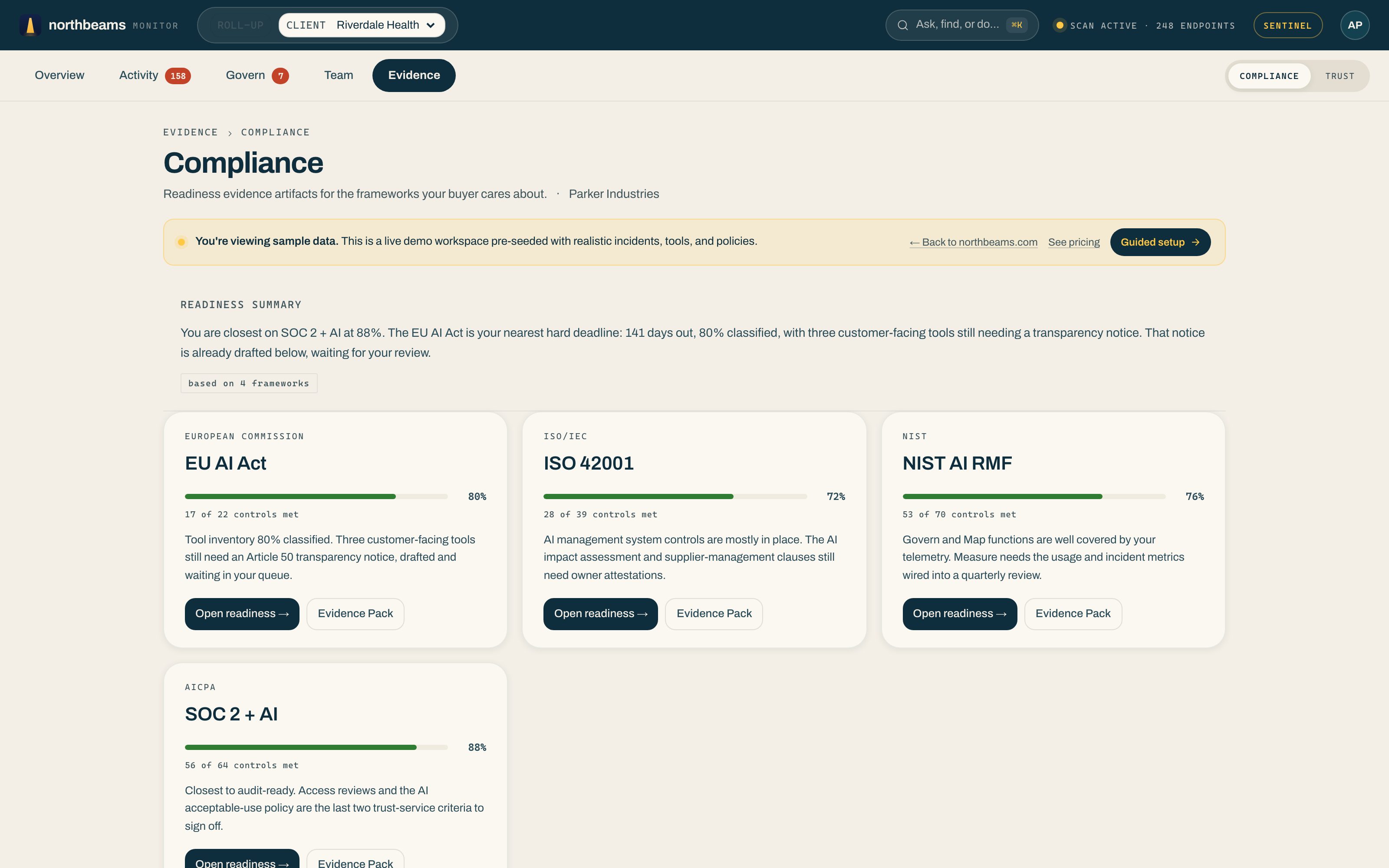Open the Riverdale Health client dropdown
The height and width of the screenshot is (868, 1389).
coord(362,25)
